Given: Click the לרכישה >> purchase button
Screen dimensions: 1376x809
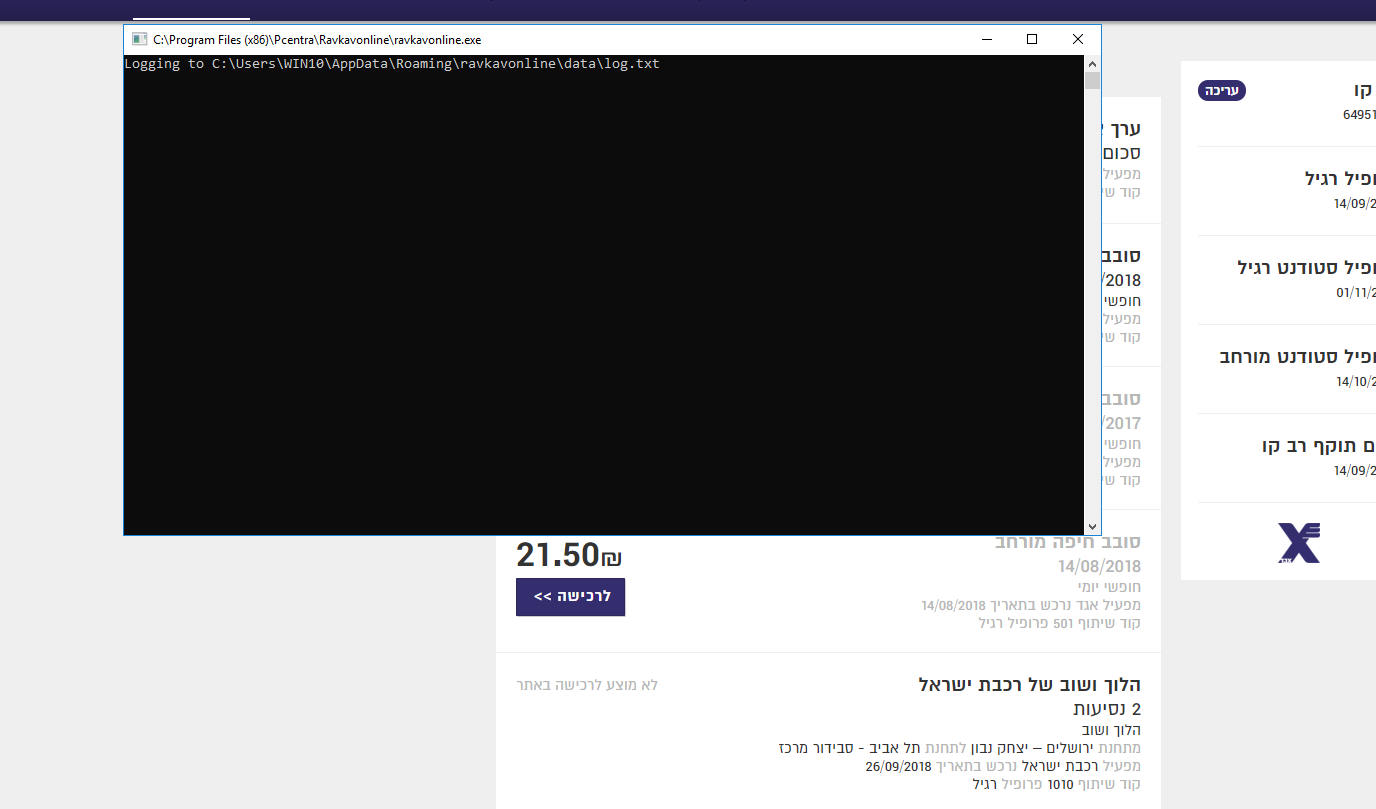Looking at the screenshot, I should 570,597.
